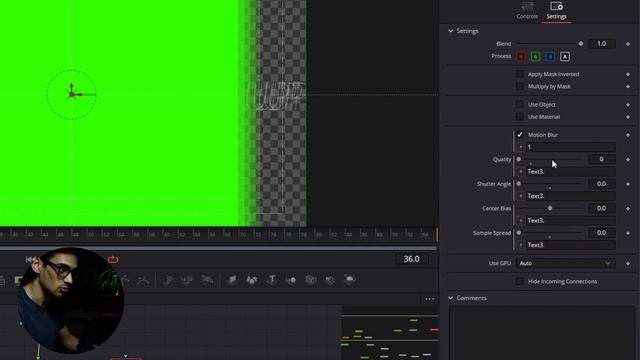Enable Apply Mask Inverted checkbox
This screenshot has width=640, height=360.
tap(520, 74)
